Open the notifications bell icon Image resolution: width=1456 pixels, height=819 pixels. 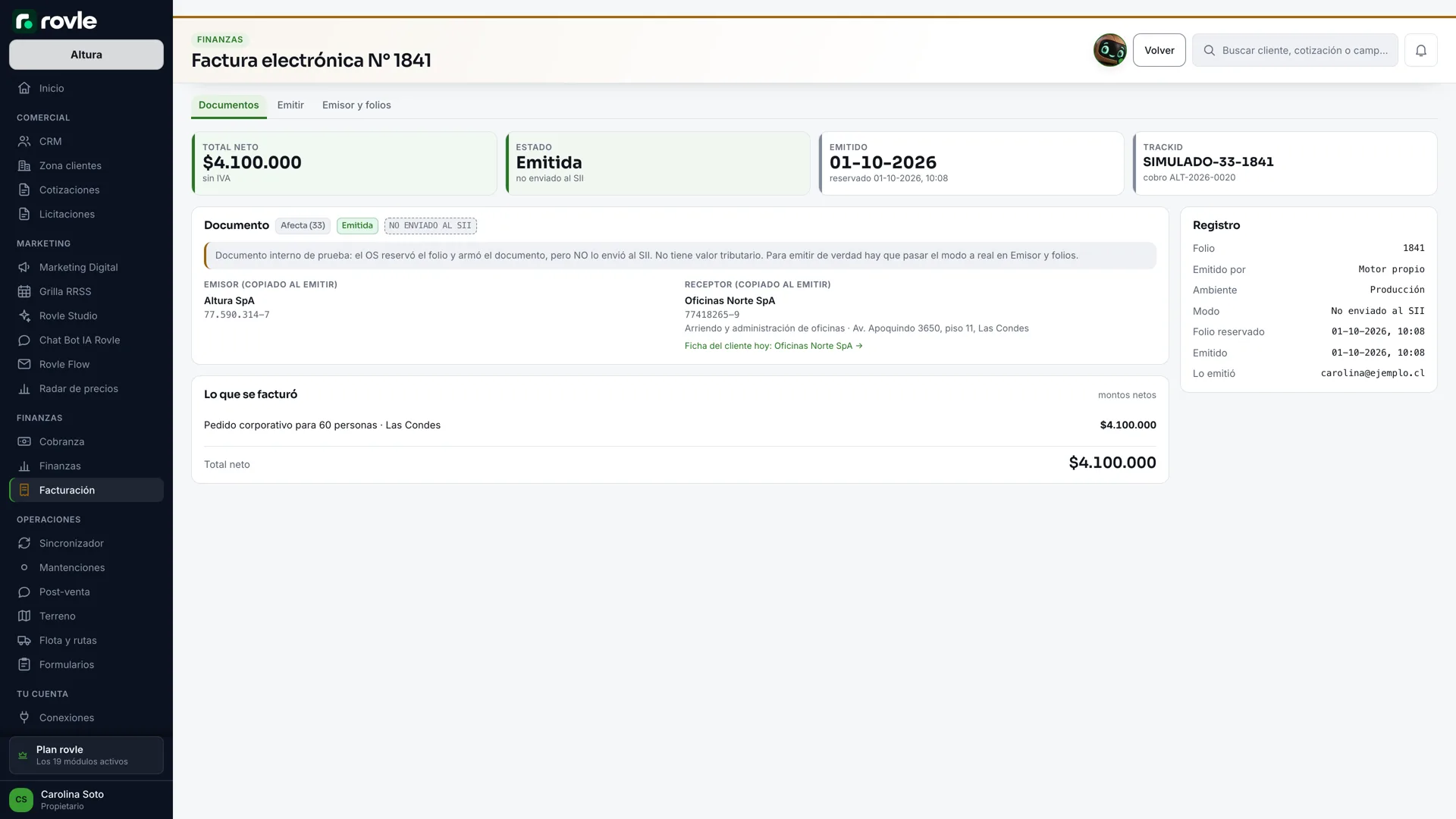tap(1420, 50)
